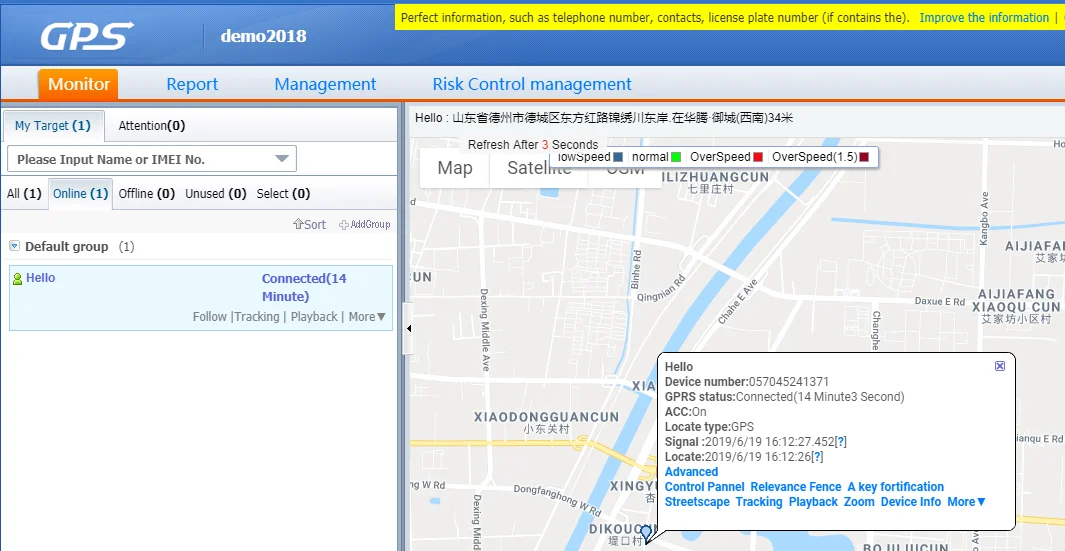Click the Hello address line above the map
This screenshot has width=1065, height=551.
tap(604, 118)
